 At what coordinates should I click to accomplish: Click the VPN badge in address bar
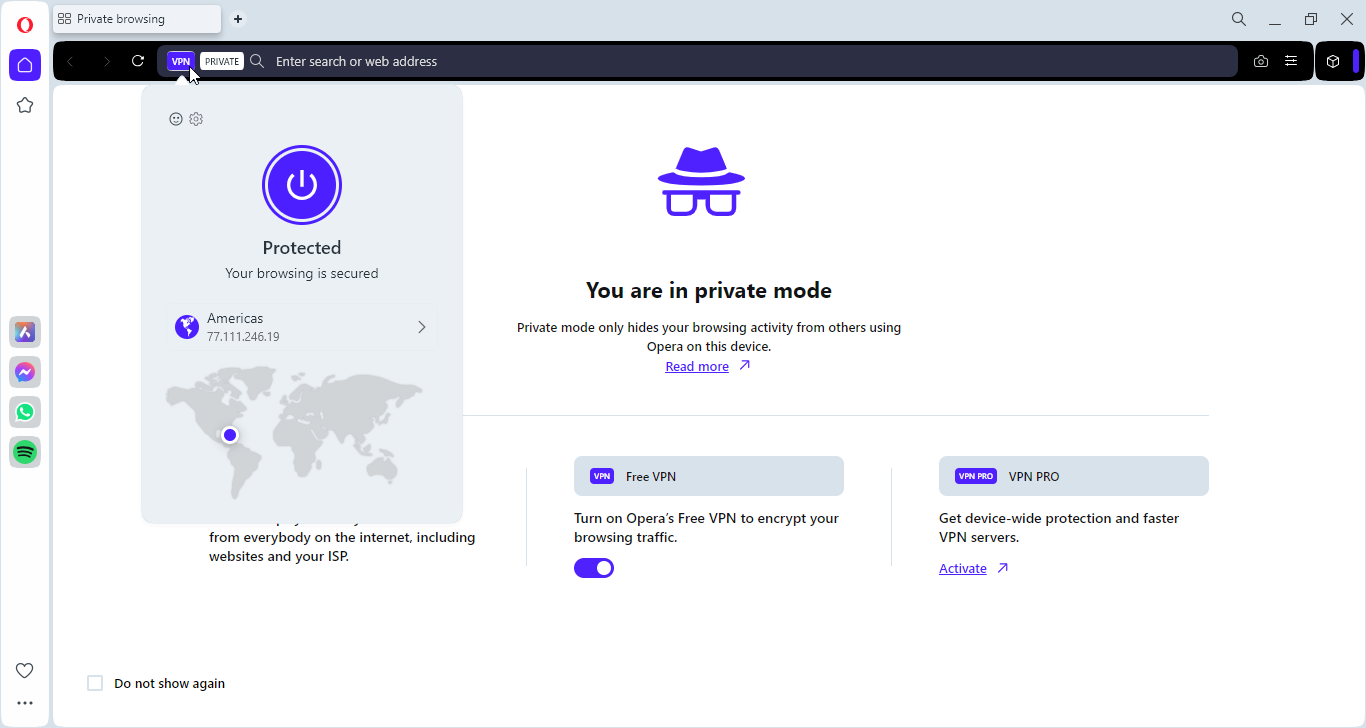coord(181,61)
